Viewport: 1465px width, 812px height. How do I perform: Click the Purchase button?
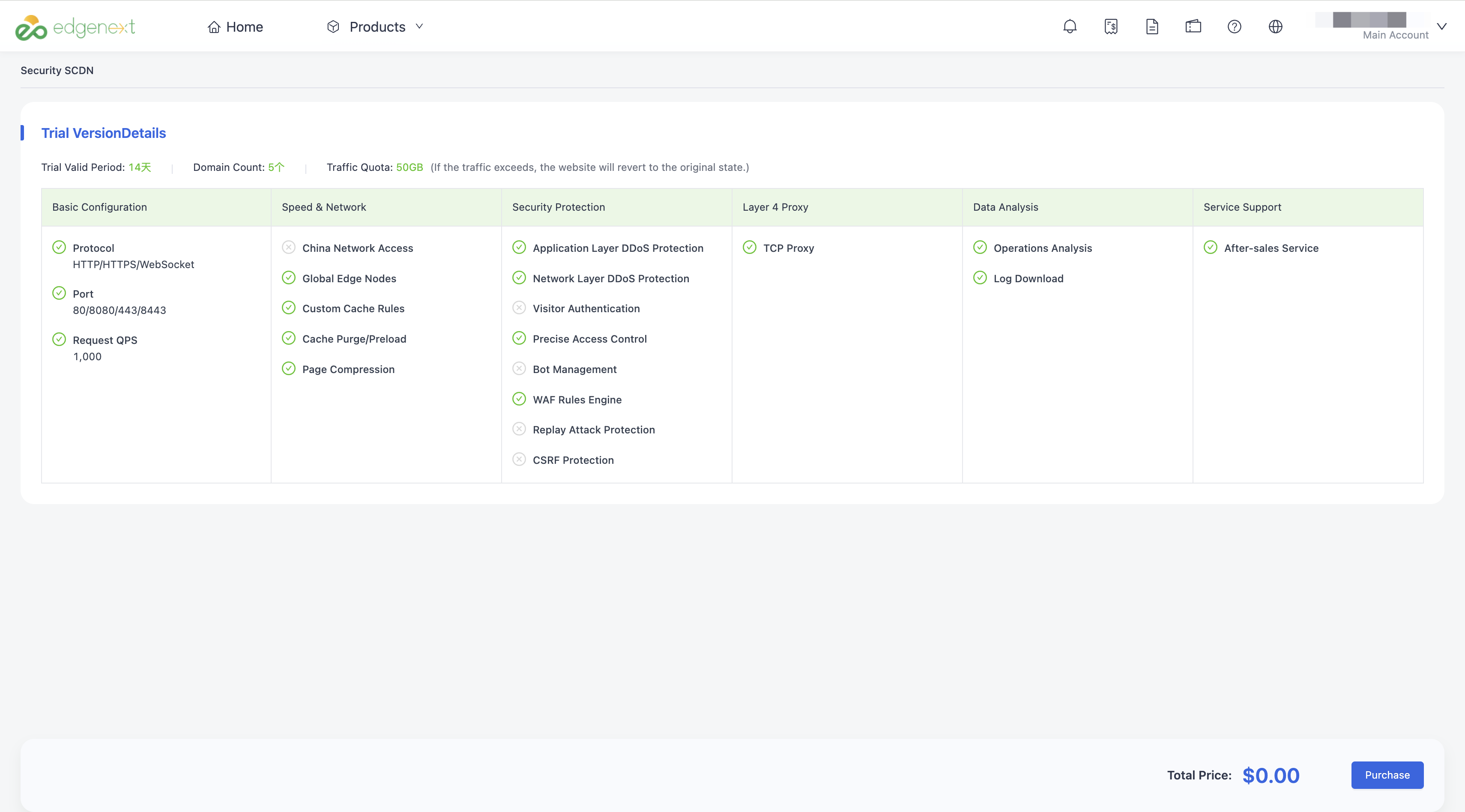pos(1387,774)
